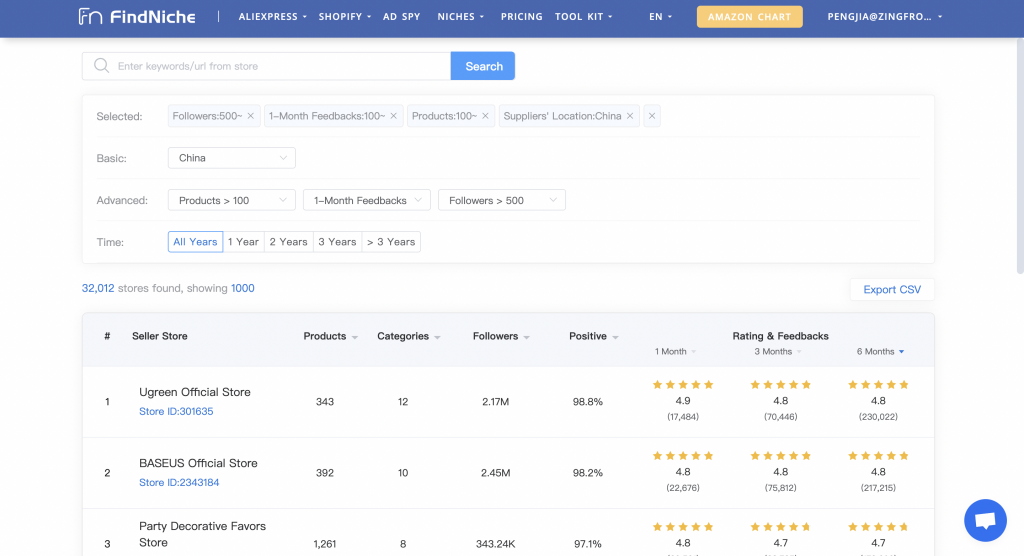Viewport: 1024px width, 556px height.
Task: Open the EN language selector
Action: click(x=660, y=16)
